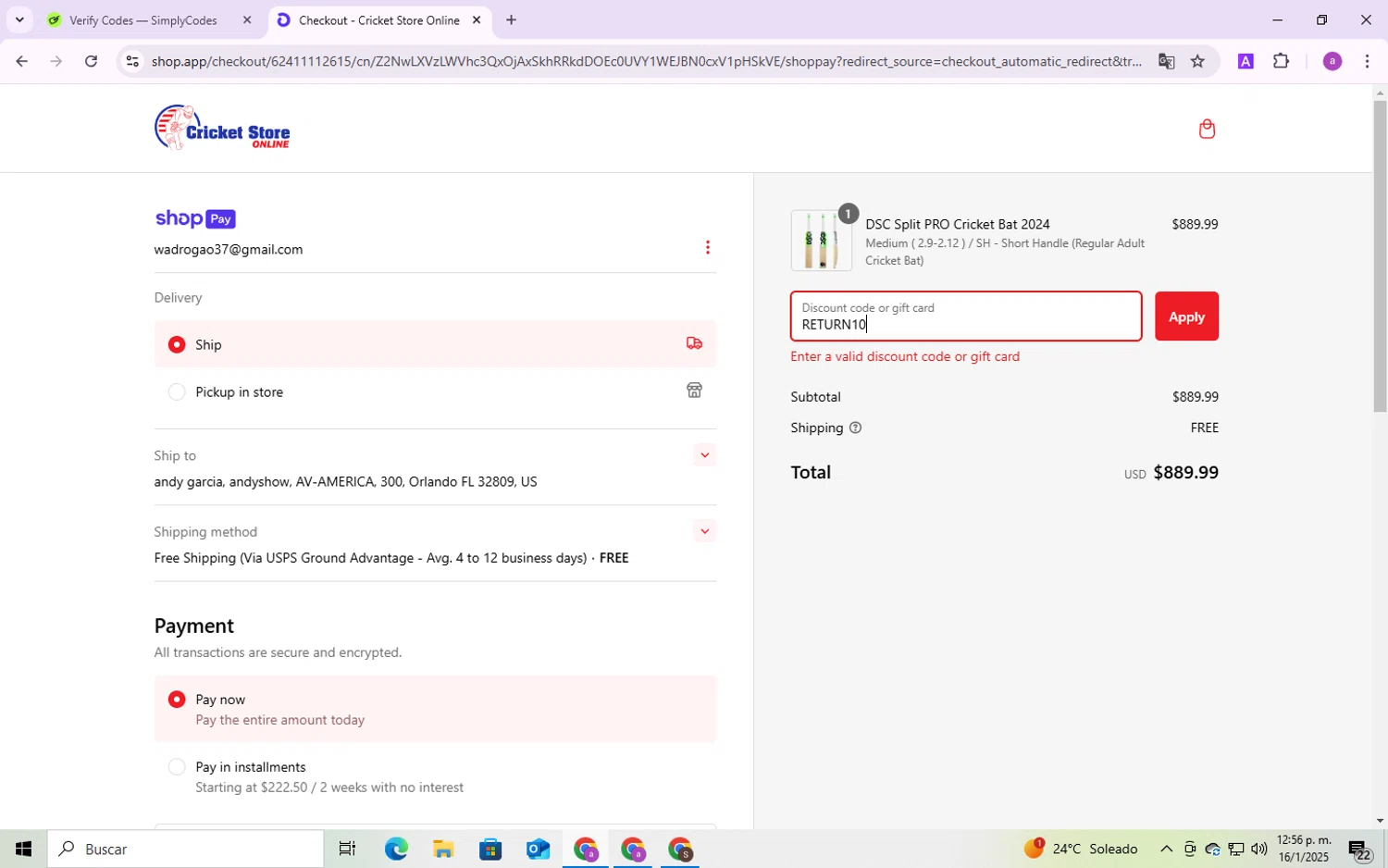Select the Checkout - Cricket Store Online tab
1388x868 pixels.
click(x=378, y=19)
